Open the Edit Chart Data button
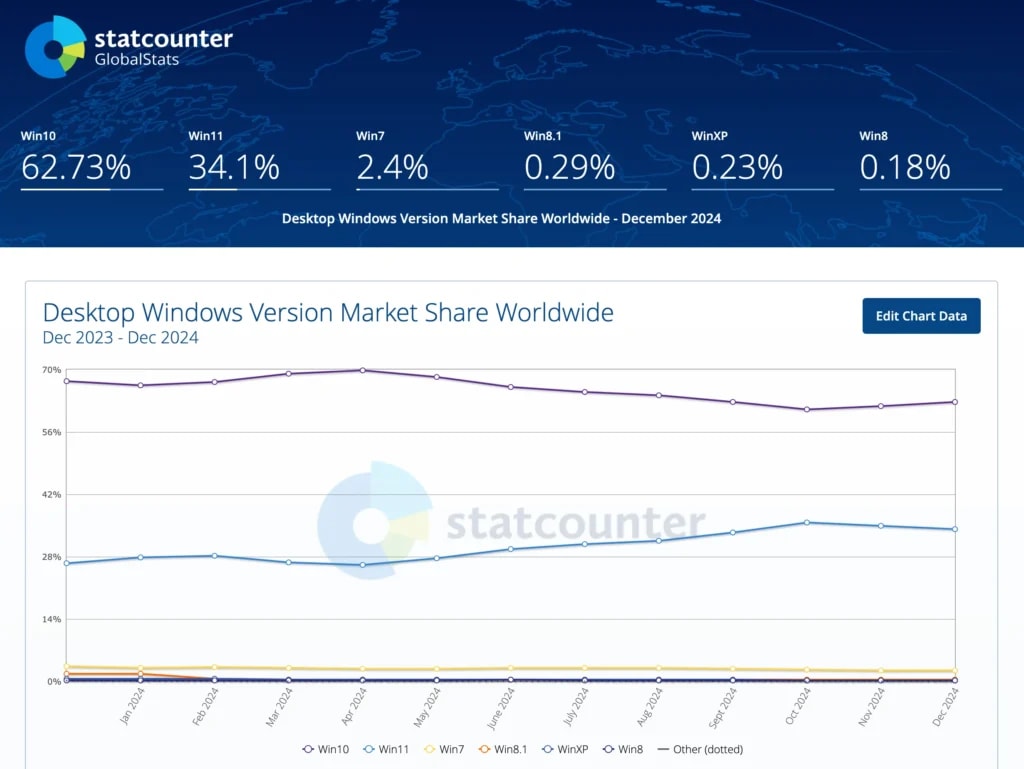 (921, 316)
